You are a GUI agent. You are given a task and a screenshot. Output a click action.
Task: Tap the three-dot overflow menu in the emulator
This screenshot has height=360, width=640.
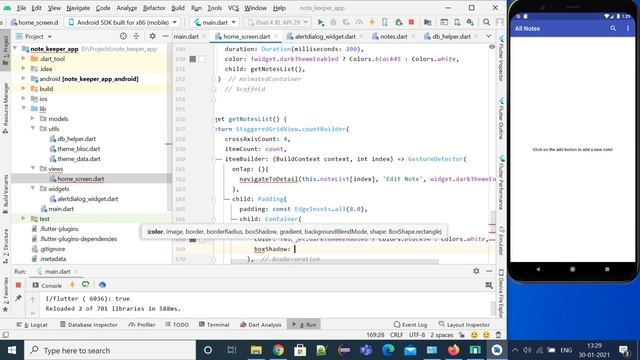(x=628, y=28)
